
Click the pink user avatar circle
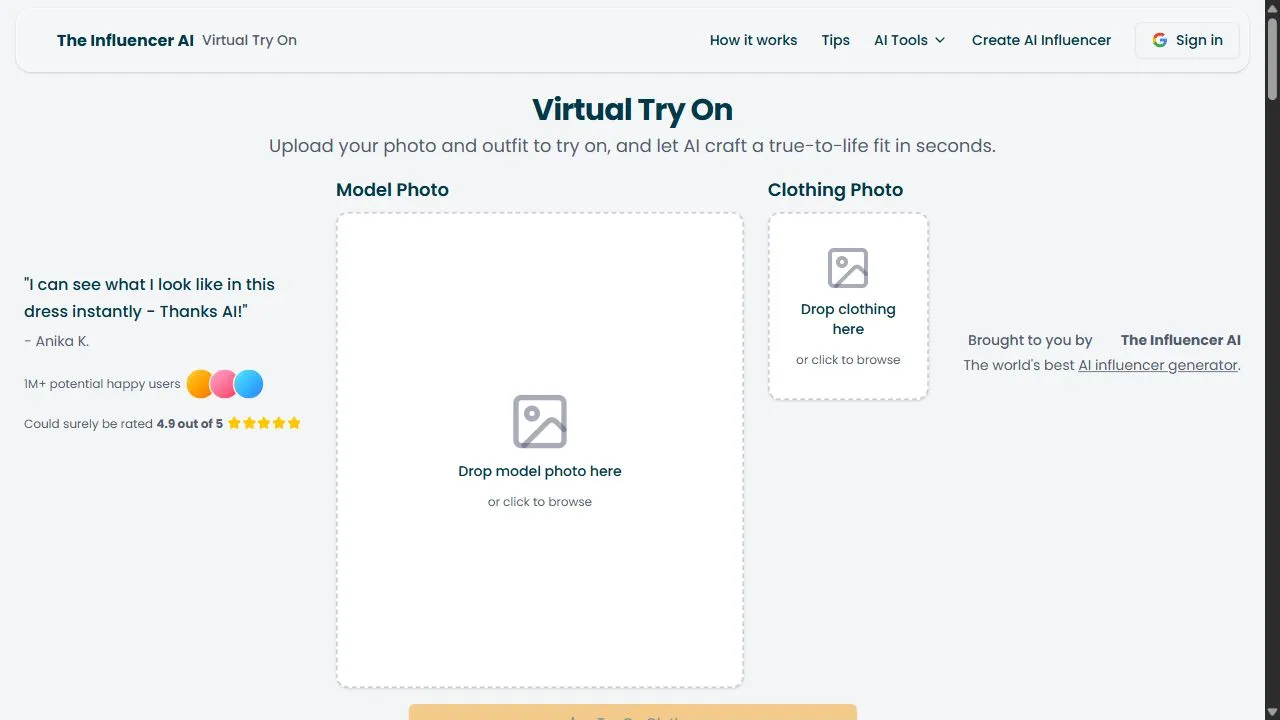coord(224,384)
